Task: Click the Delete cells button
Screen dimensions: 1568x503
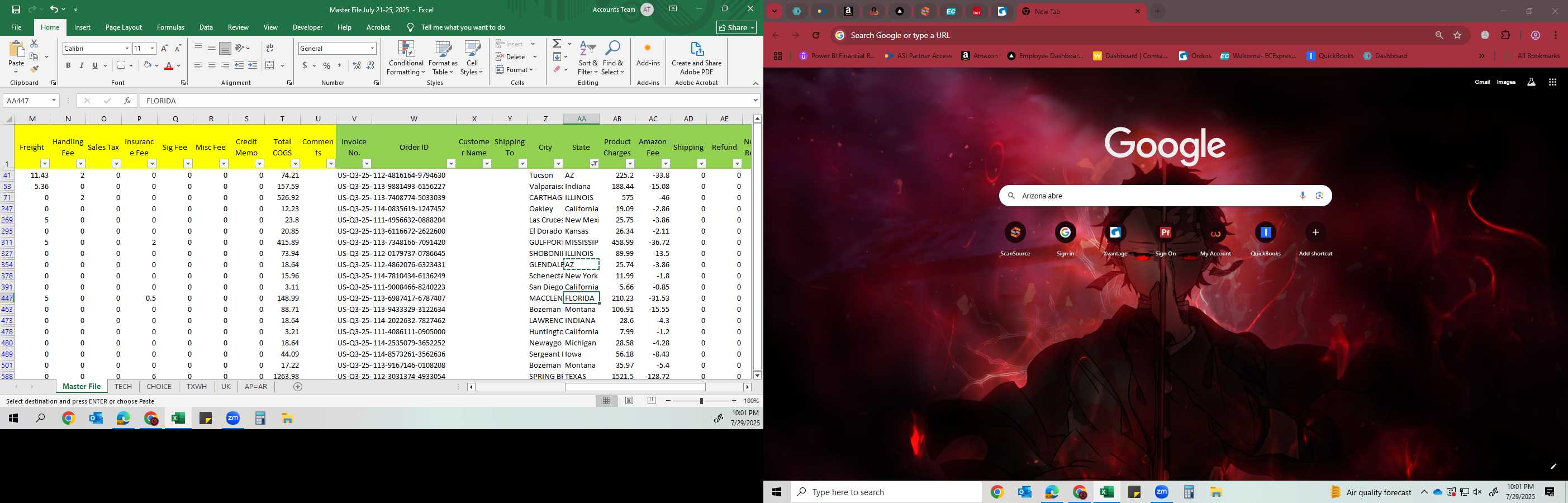Action: (x=511, y=56)
